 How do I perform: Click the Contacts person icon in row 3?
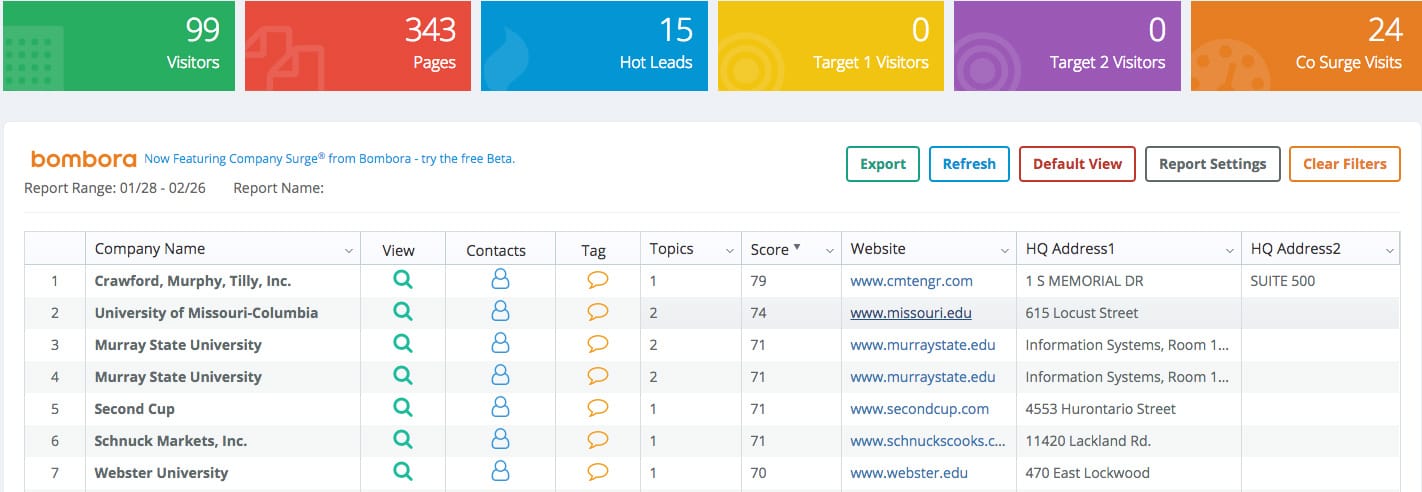(x=500, y=344)
